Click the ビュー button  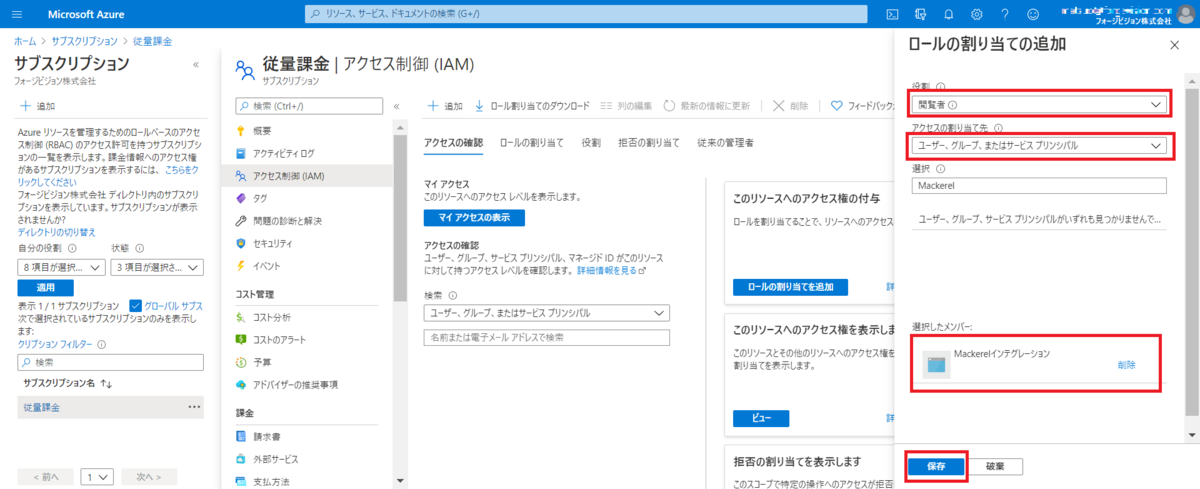[x=761, y=418]
